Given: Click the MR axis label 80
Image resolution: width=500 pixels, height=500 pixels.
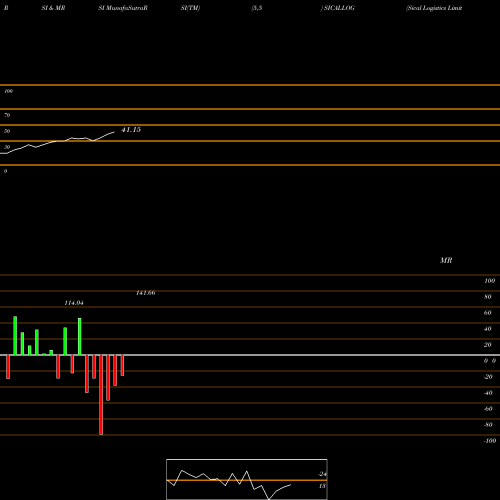Looking at the screenshot, I should (488, 297).
